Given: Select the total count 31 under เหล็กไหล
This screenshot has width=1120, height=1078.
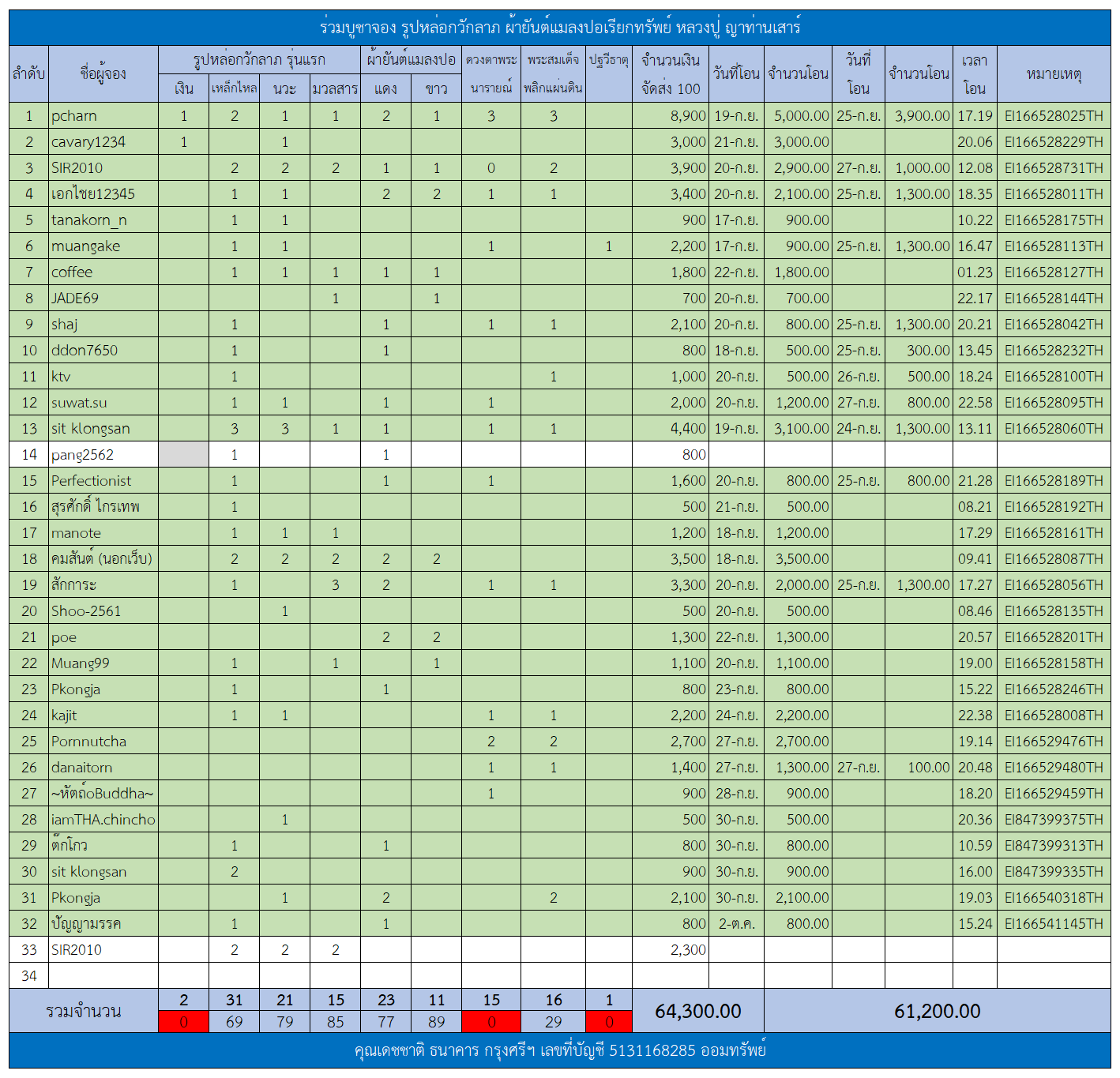Looking at the screenshot, I should (235, 1001).
